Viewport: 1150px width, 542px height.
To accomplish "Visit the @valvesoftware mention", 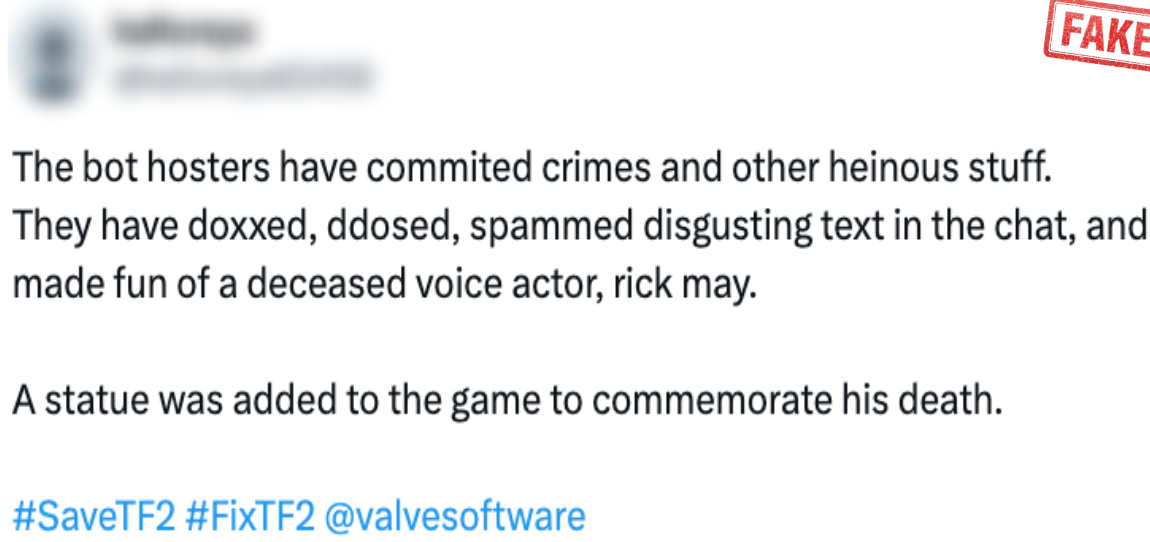I will click(x=456, y=516).
